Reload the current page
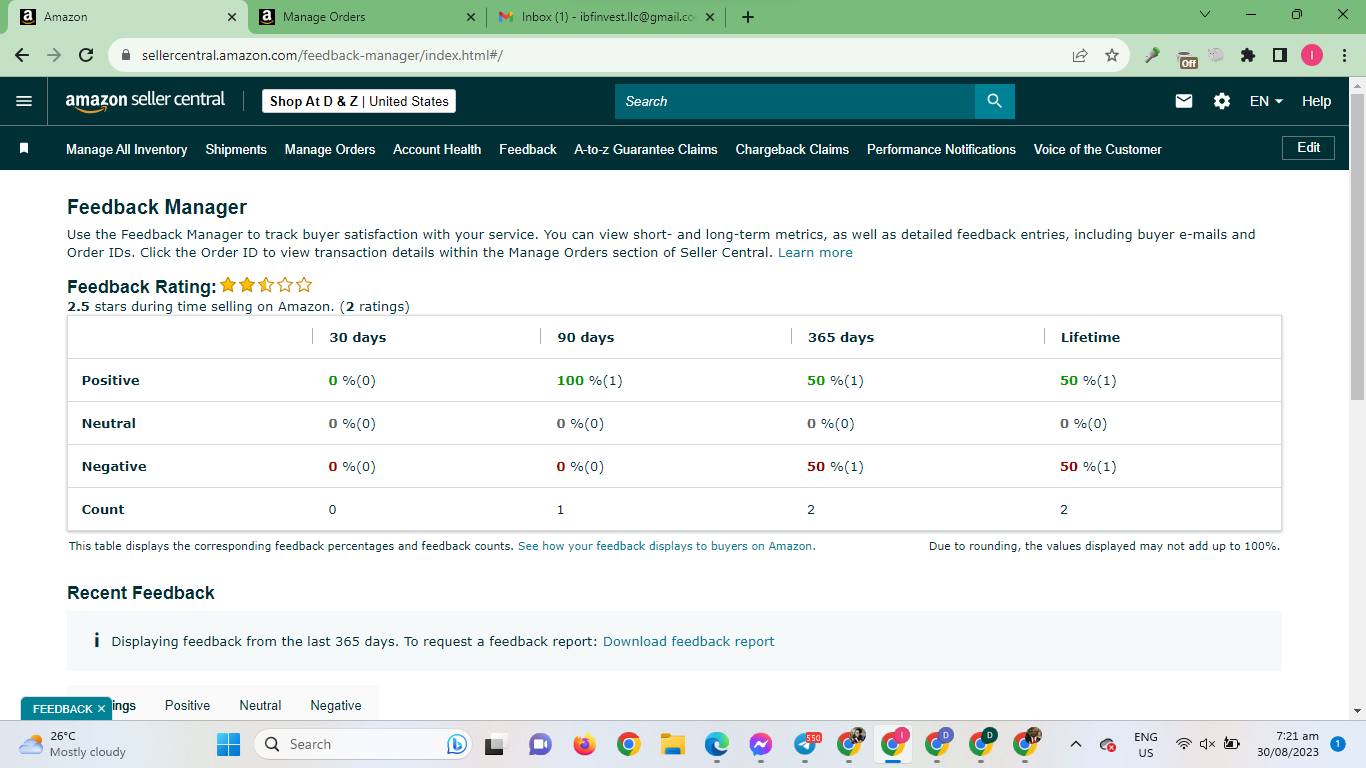This screenshot has width=1366, height=768. point(86,56)
